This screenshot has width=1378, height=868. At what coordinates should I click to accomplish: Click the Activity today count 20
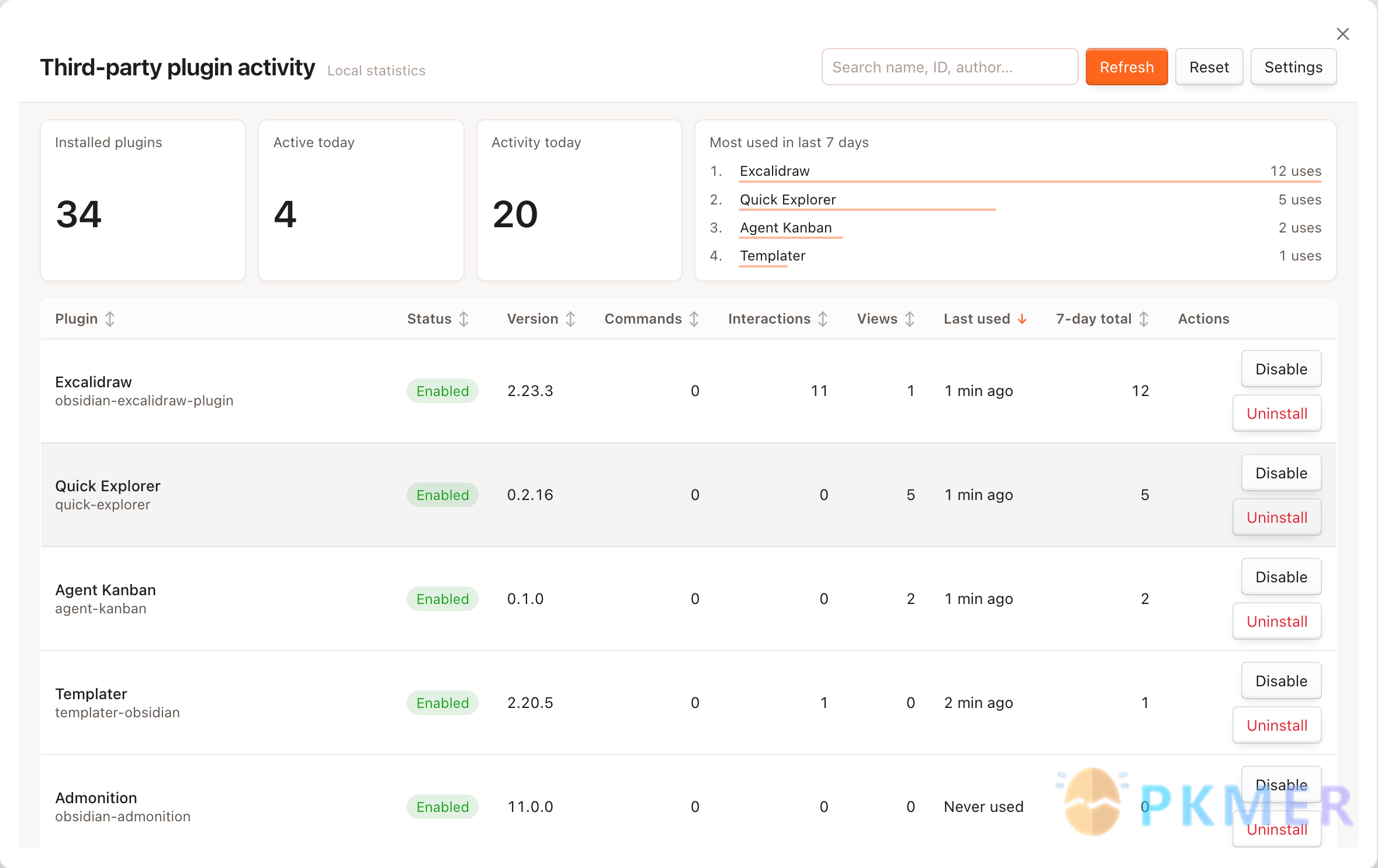click(515, 214)
